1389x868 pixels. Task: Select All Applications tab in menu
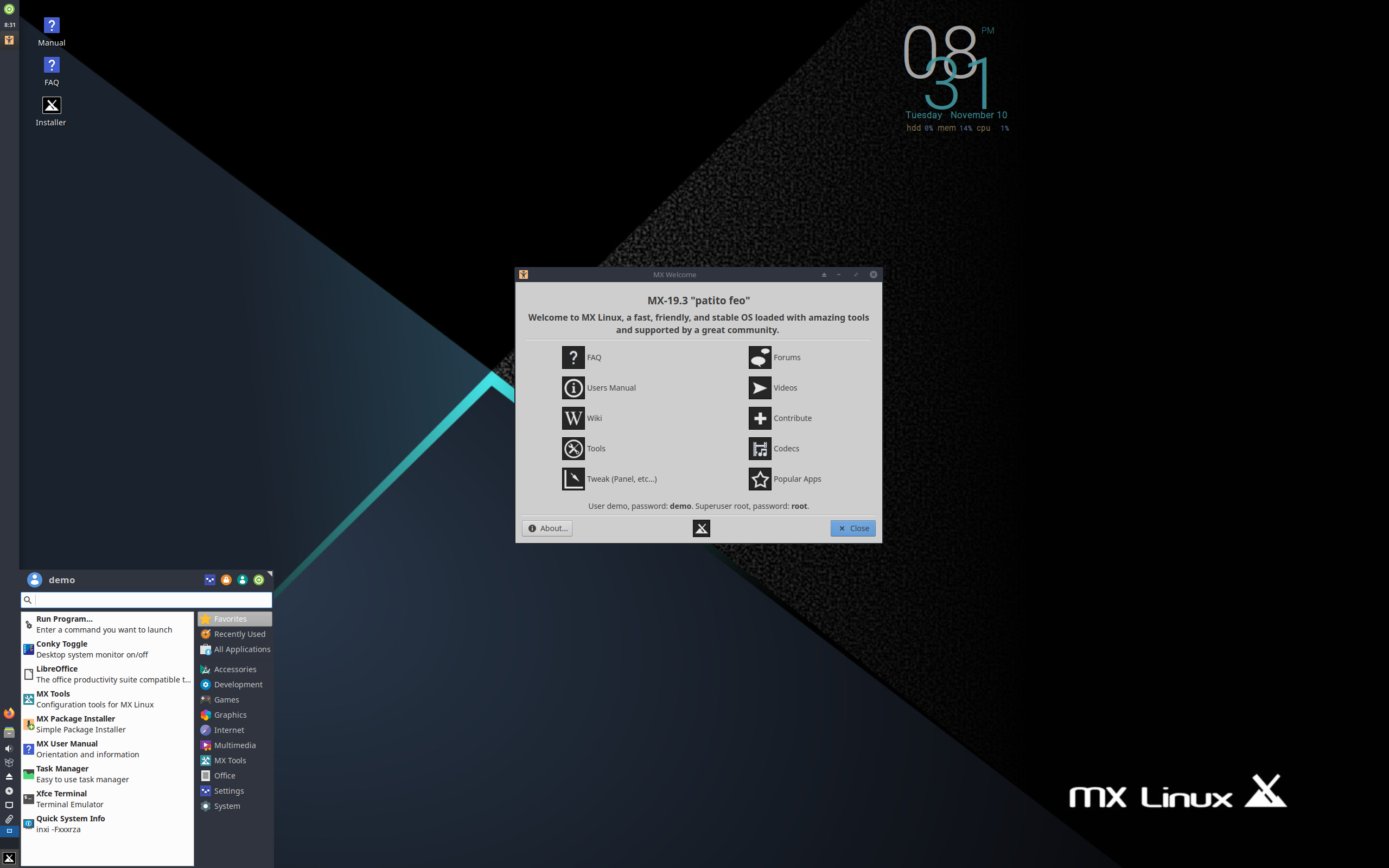pyautogui.click(x=235, y=649)
